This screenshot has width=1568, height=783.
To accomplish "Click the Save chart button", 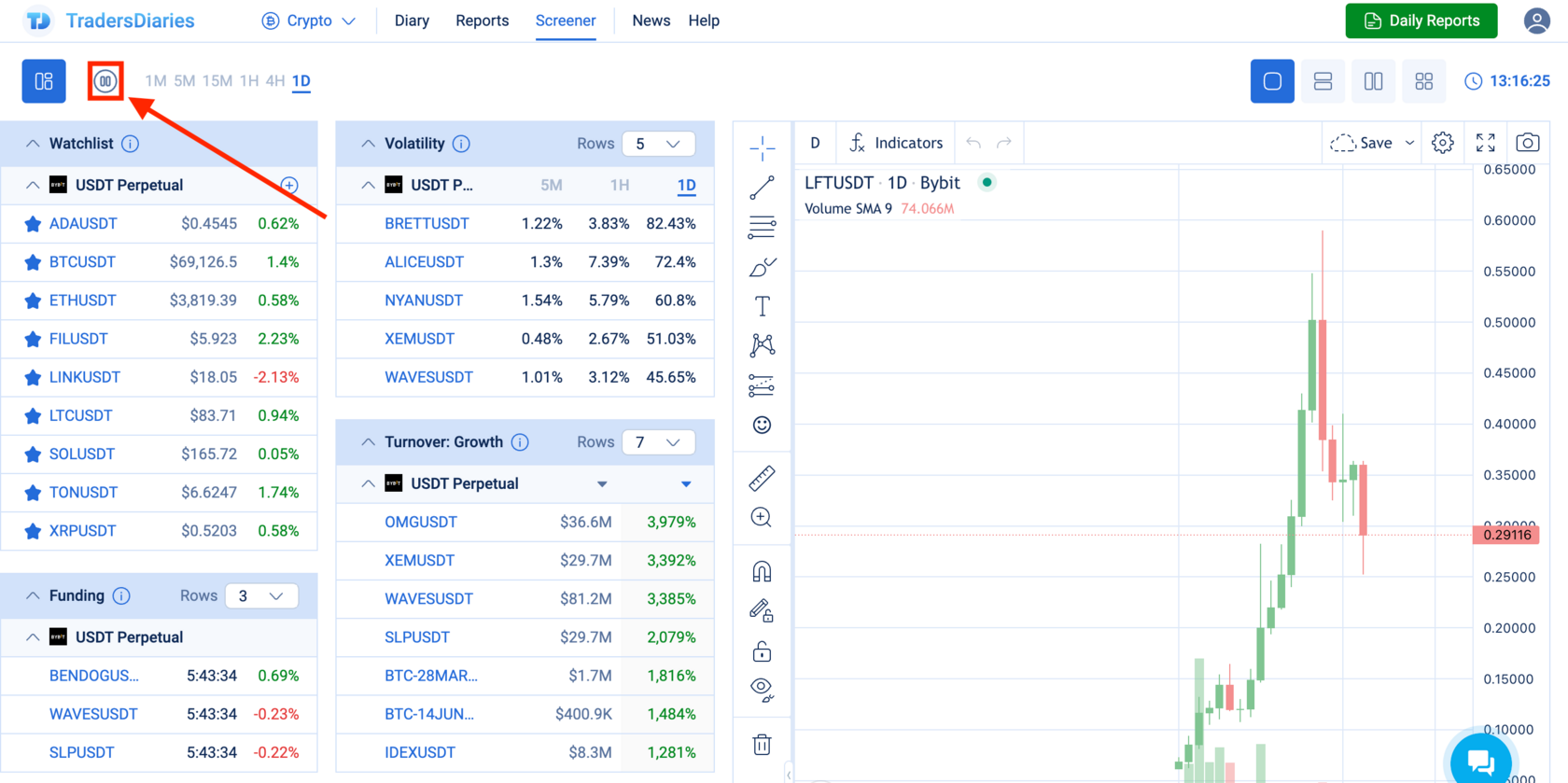I will (1362, 143).
